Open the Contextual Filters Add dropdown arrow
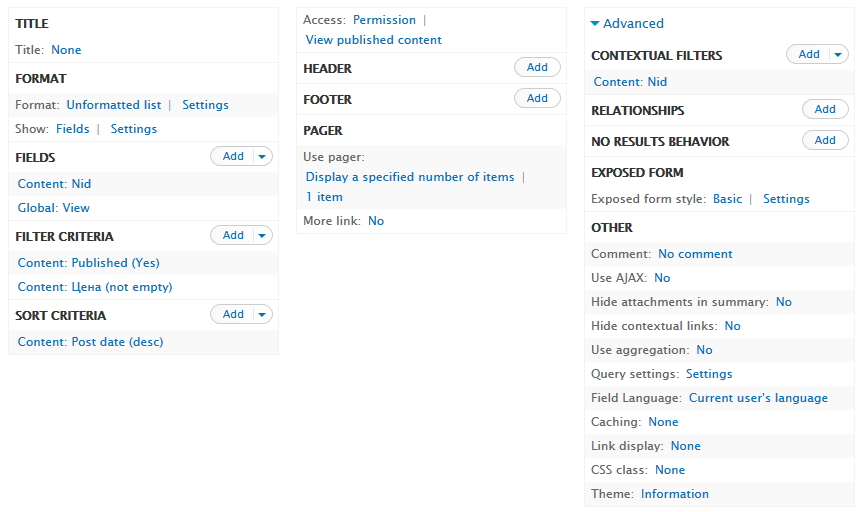 838,54
